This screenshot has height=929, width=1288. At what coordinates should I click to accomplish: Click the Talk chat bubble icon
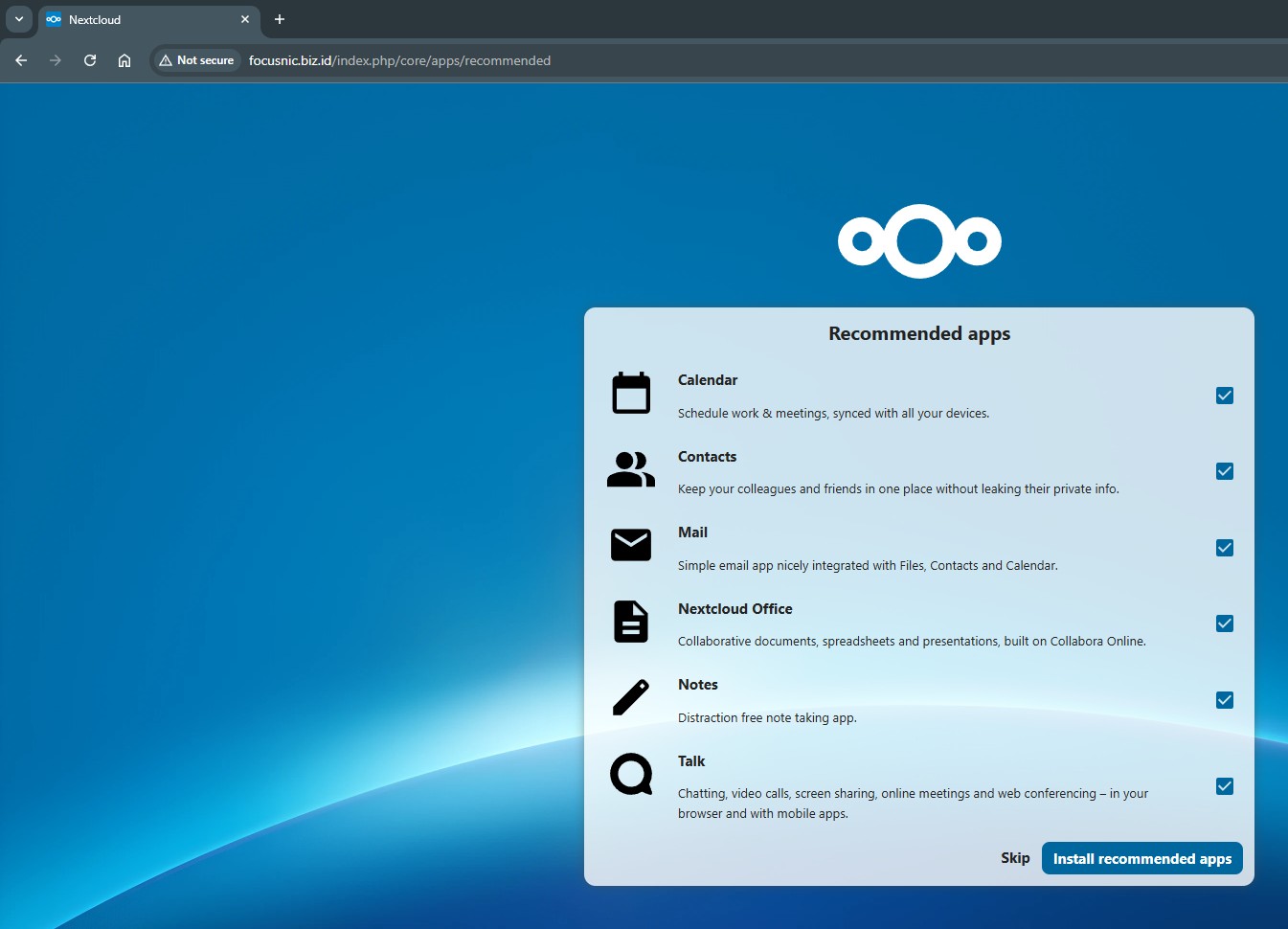click(631, 774)
